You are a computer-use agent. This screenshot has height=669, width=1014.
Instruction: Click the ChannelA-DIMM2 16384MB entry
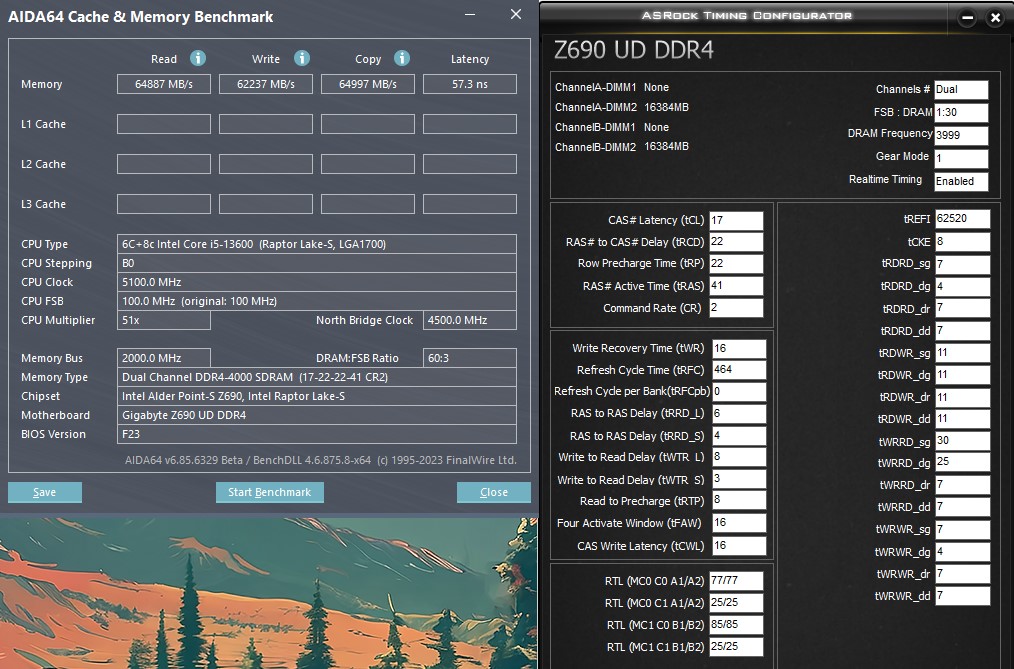click(621, 107)
